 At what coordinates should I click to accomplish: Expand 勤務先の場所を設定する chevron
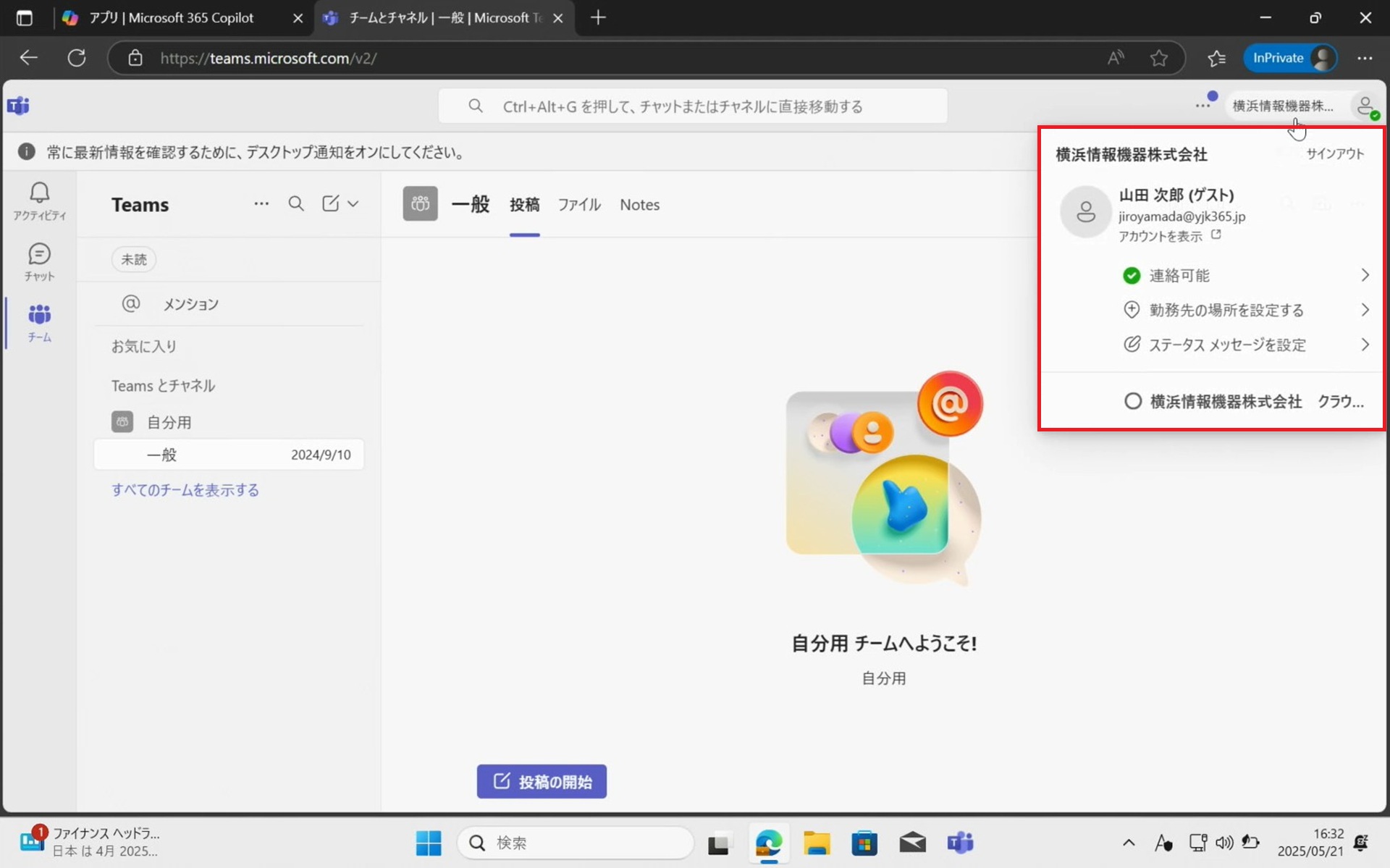pos(1365,310)
